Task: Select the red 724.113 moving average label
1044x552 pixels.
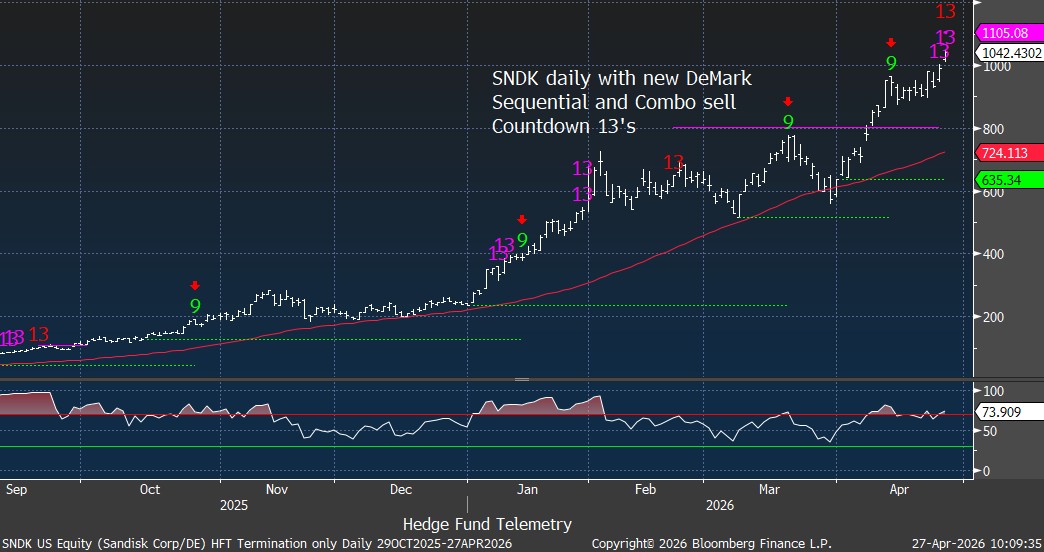Action: pyautogui.click(x=1008, y=153)
